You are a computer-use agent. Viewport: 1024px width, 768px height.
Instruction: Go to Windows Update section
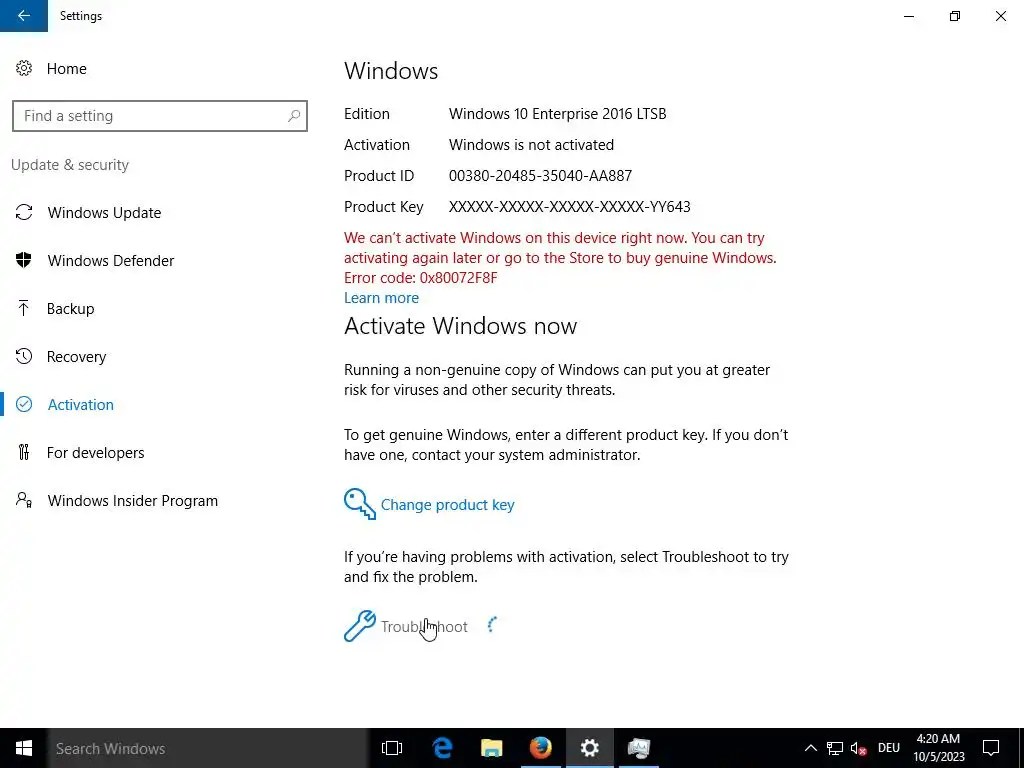[x=104, y=212]
